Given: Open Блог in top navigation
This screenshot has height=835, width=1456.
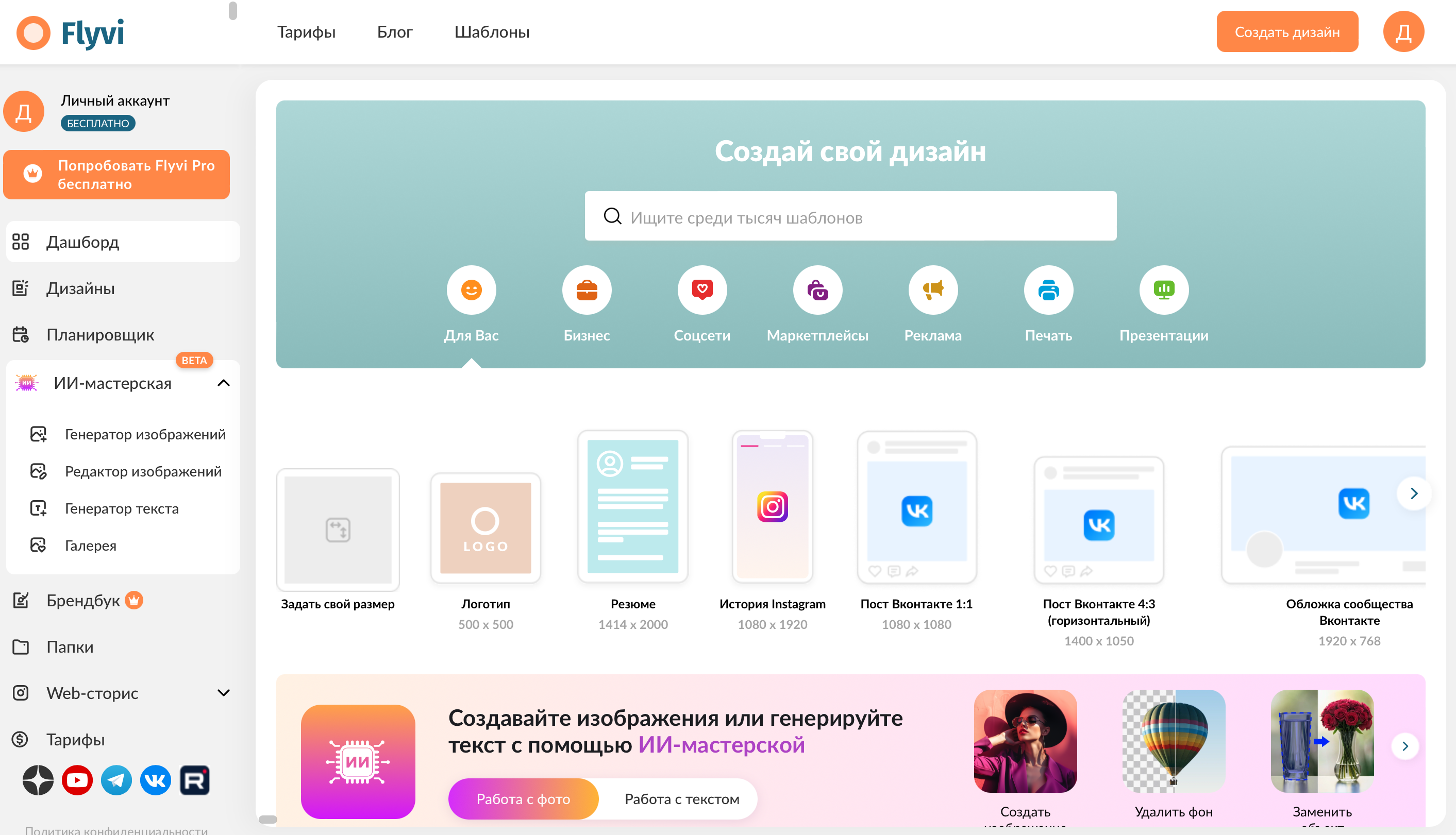Looking at the screenshot, I should coord(395,32).
